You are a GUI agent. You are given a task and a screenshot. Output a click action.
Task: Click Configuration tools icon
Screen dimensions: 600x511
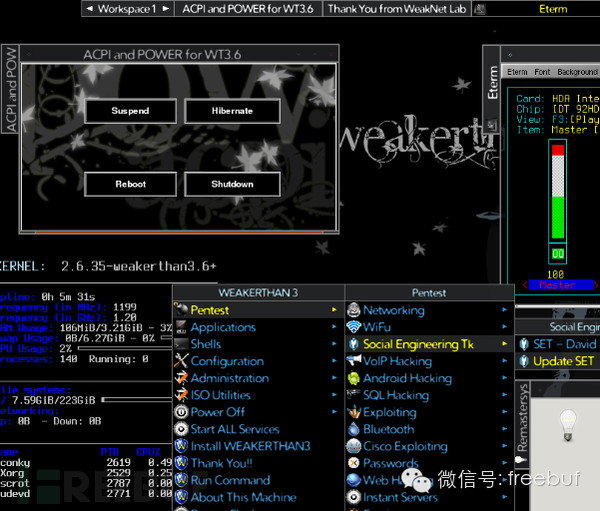point(181,361)
